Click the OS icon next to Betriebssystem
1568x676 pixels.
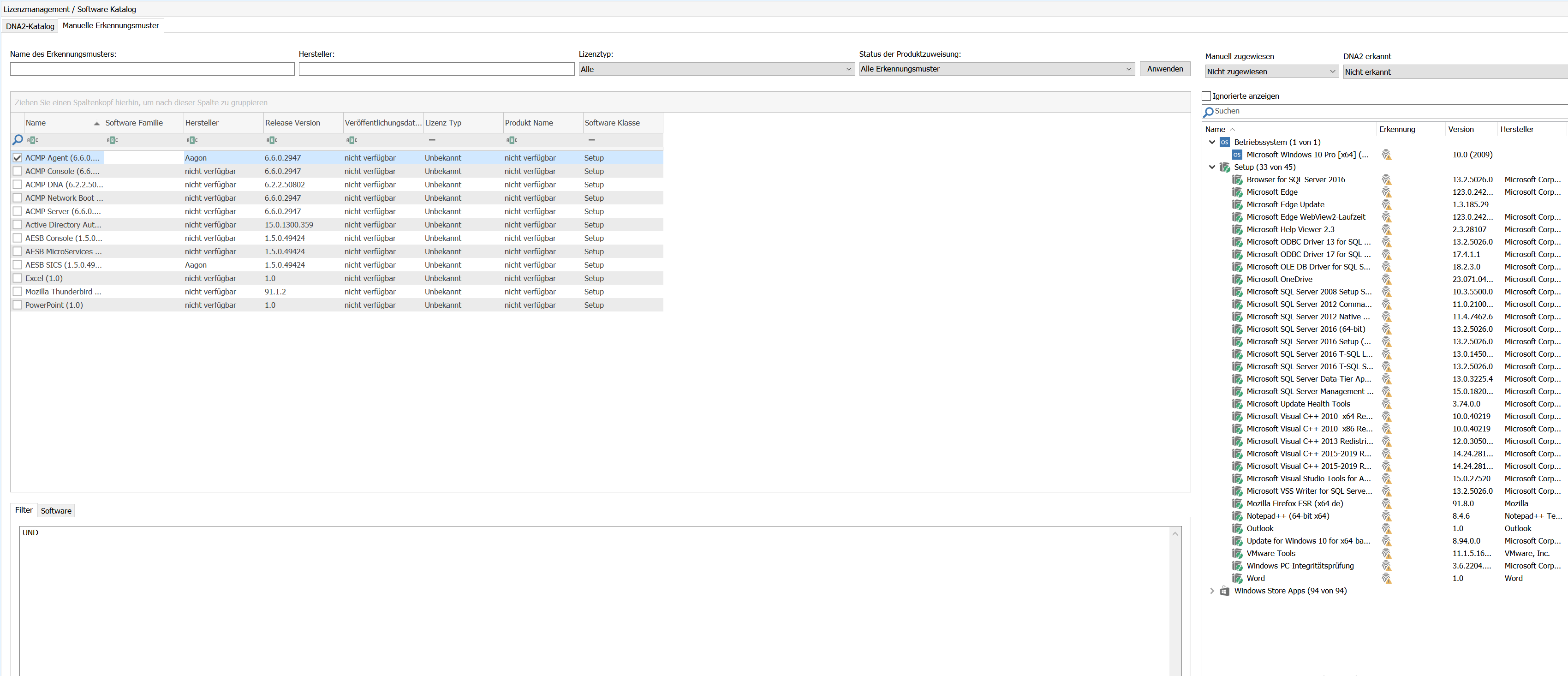tap(1224, 143)
